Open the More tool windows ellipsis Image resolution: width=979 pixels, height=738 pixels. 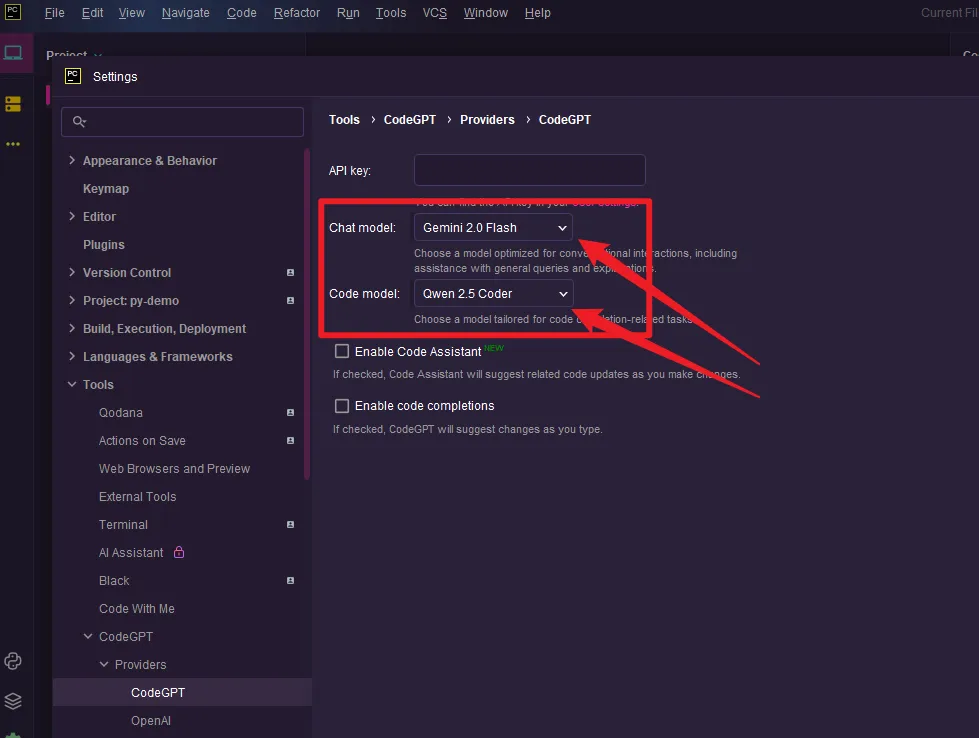[x=13, y=144]
